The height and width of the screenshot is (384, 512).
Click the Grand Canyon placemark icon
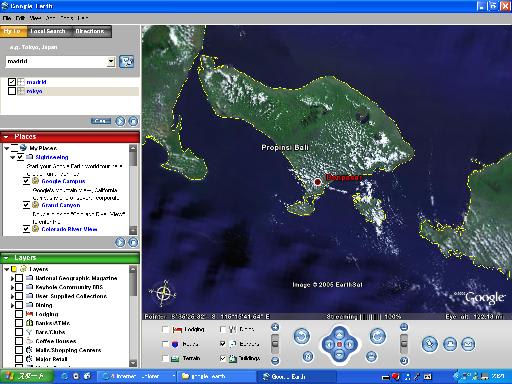pyautogui.click(x=35, y=205)
